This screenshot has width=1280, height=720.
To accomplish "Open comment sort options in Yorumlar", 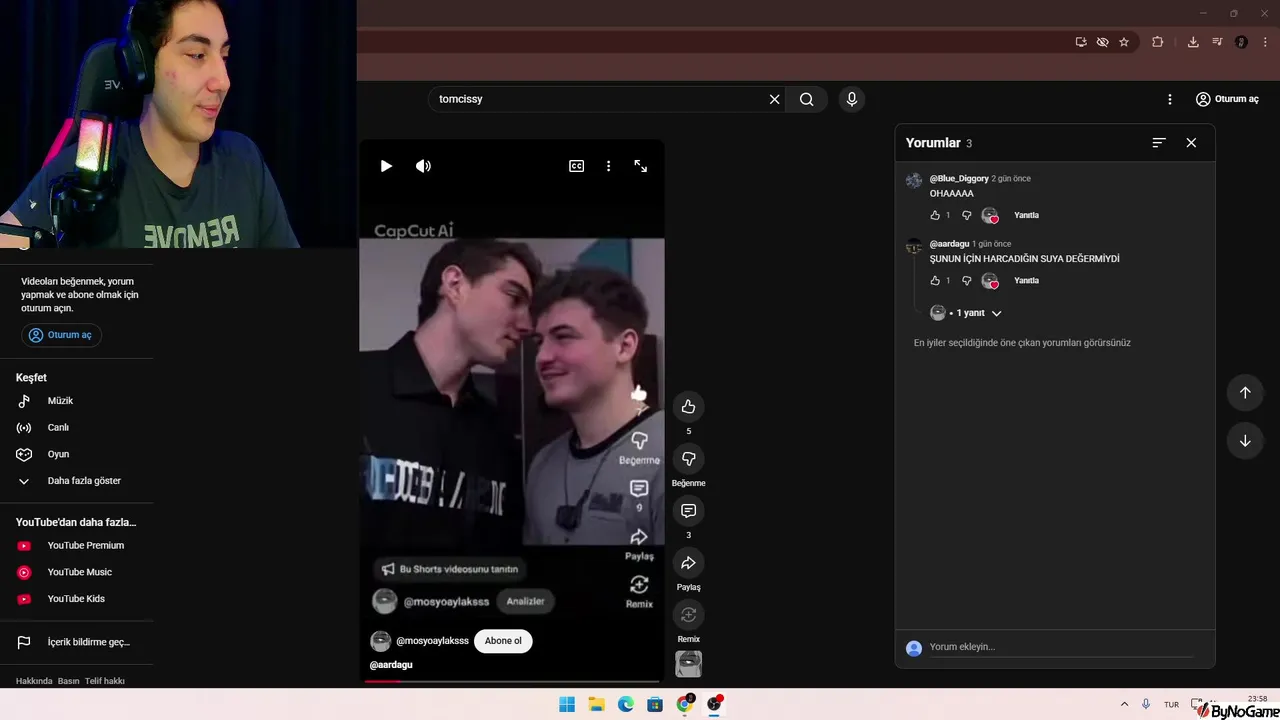I will tap(1159, 143).
